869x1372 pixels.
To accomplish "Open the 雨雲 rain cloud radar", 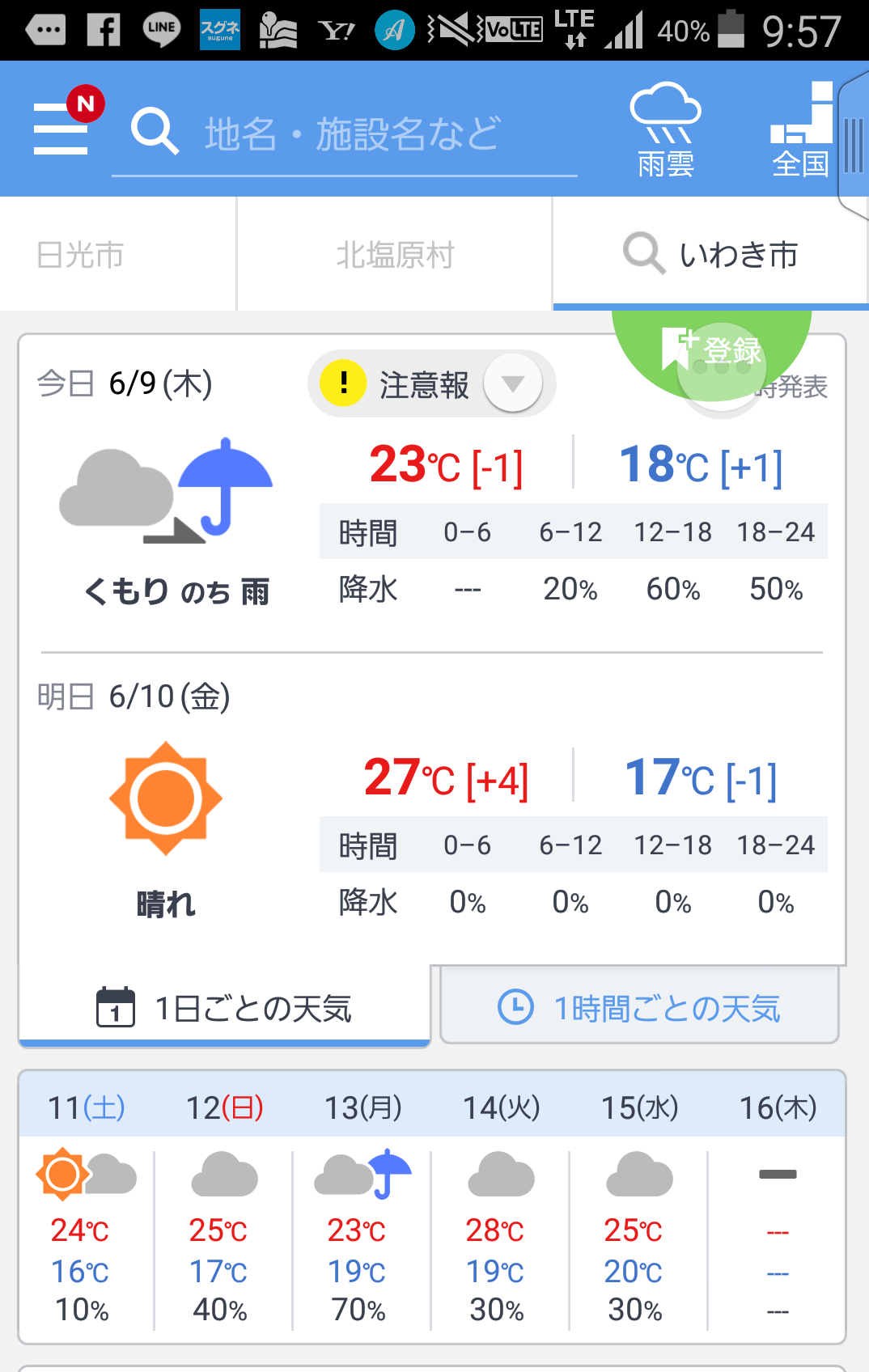I will click(665, 130).
